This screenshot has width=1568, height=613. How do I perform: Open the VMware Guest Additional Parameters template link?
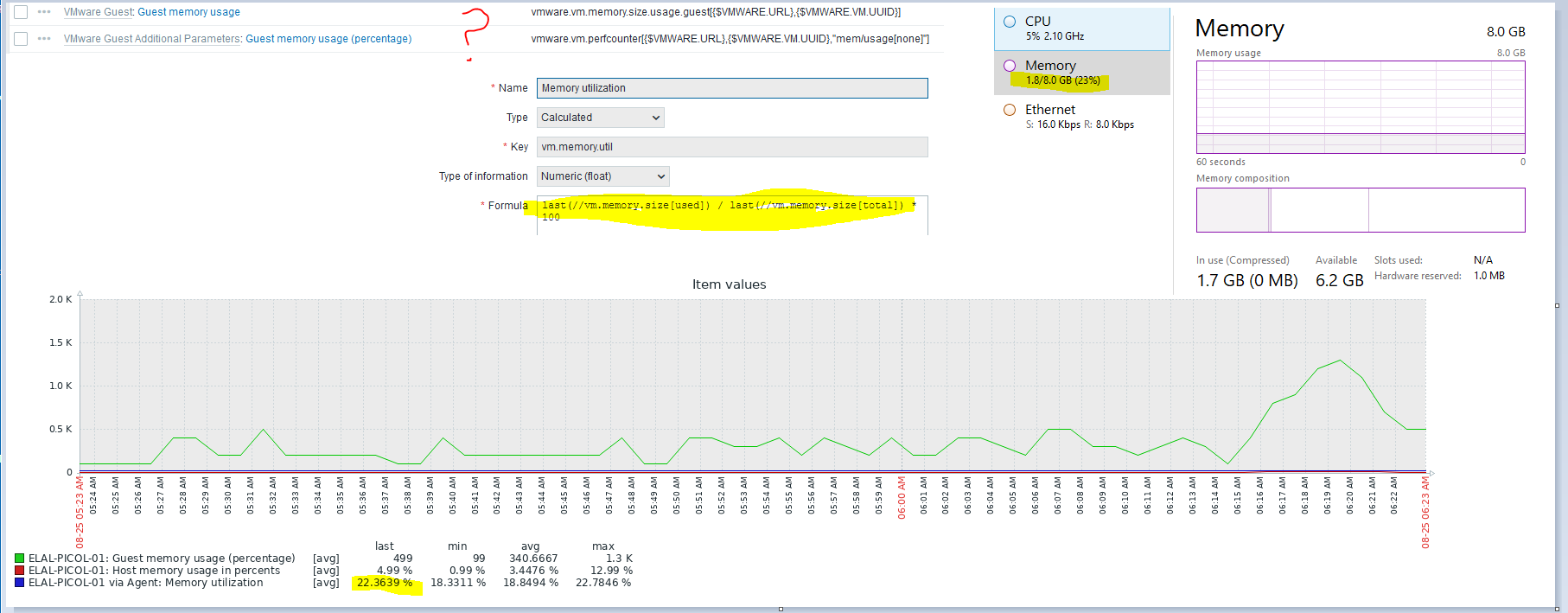(152, 39)
